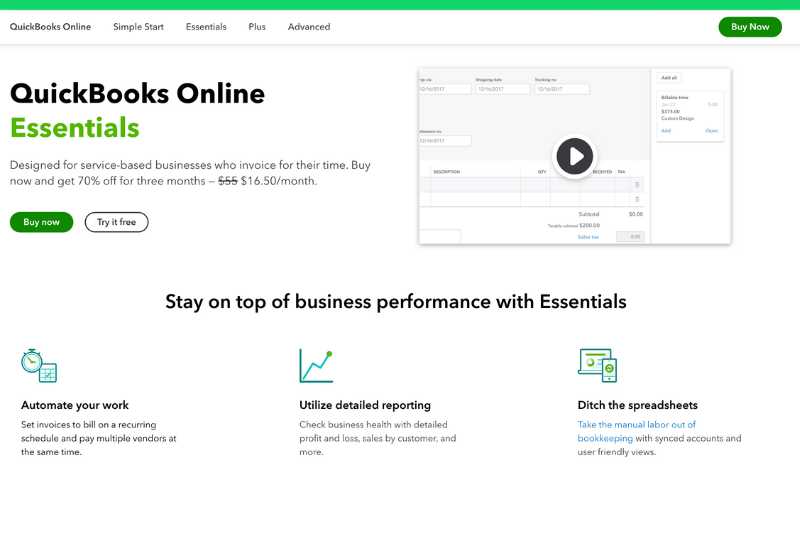800x533 pixels.
Task: Click the recurring invoices description text
Action: pyautogui.click(x=98, y=438)
